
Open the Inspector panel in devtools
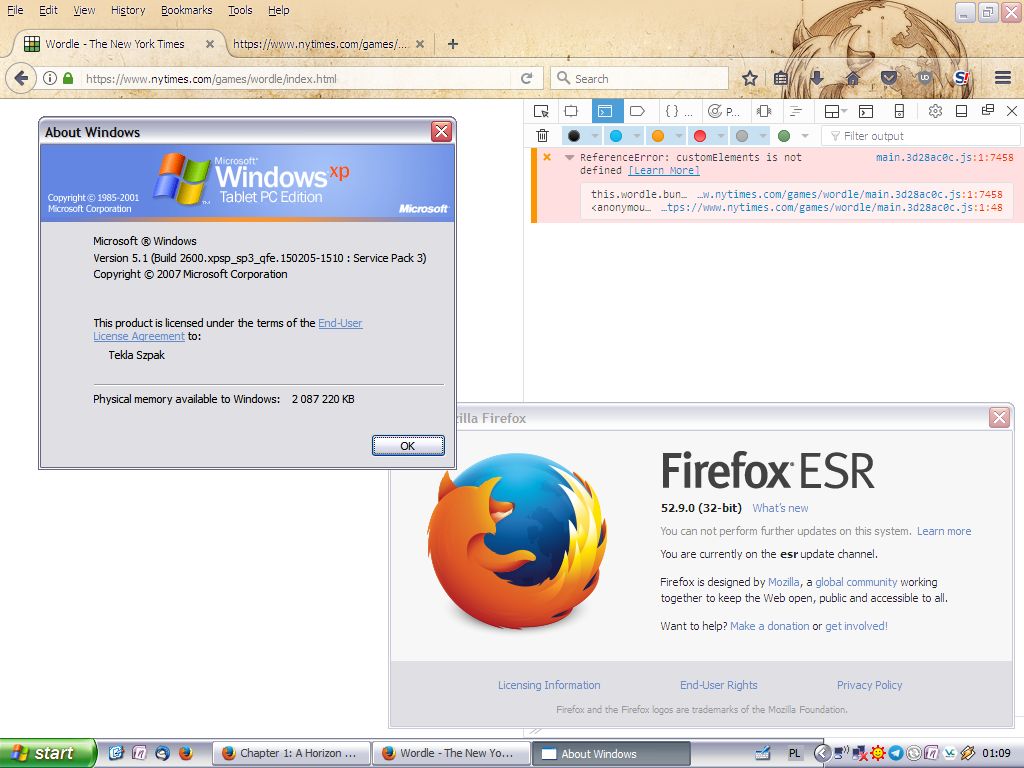(x=571, y=111)
